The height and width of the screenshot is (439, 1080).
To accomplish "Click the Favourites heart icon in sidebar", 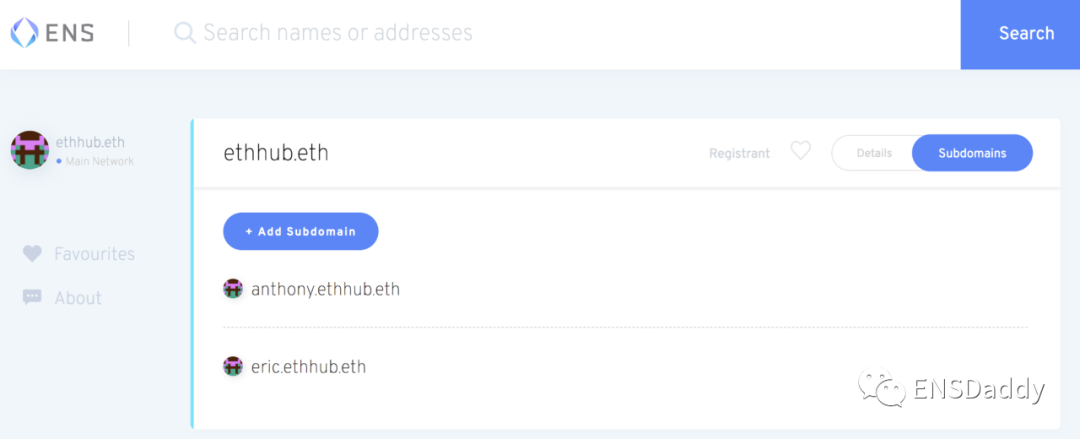I will [x=32, y=254].
